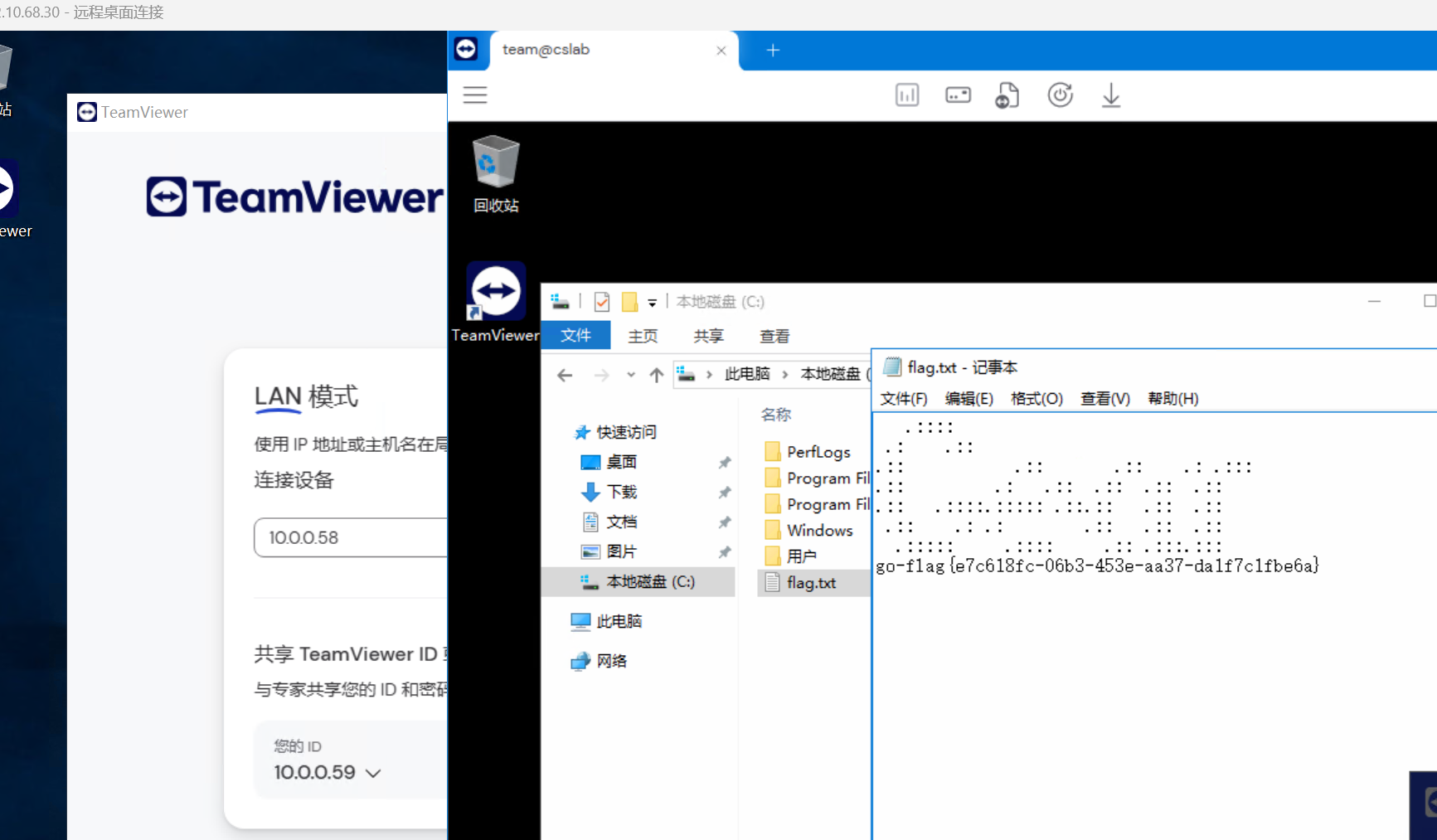
Task: Open the 共享 ribbon tab
Action: click(x=709, y=336)
